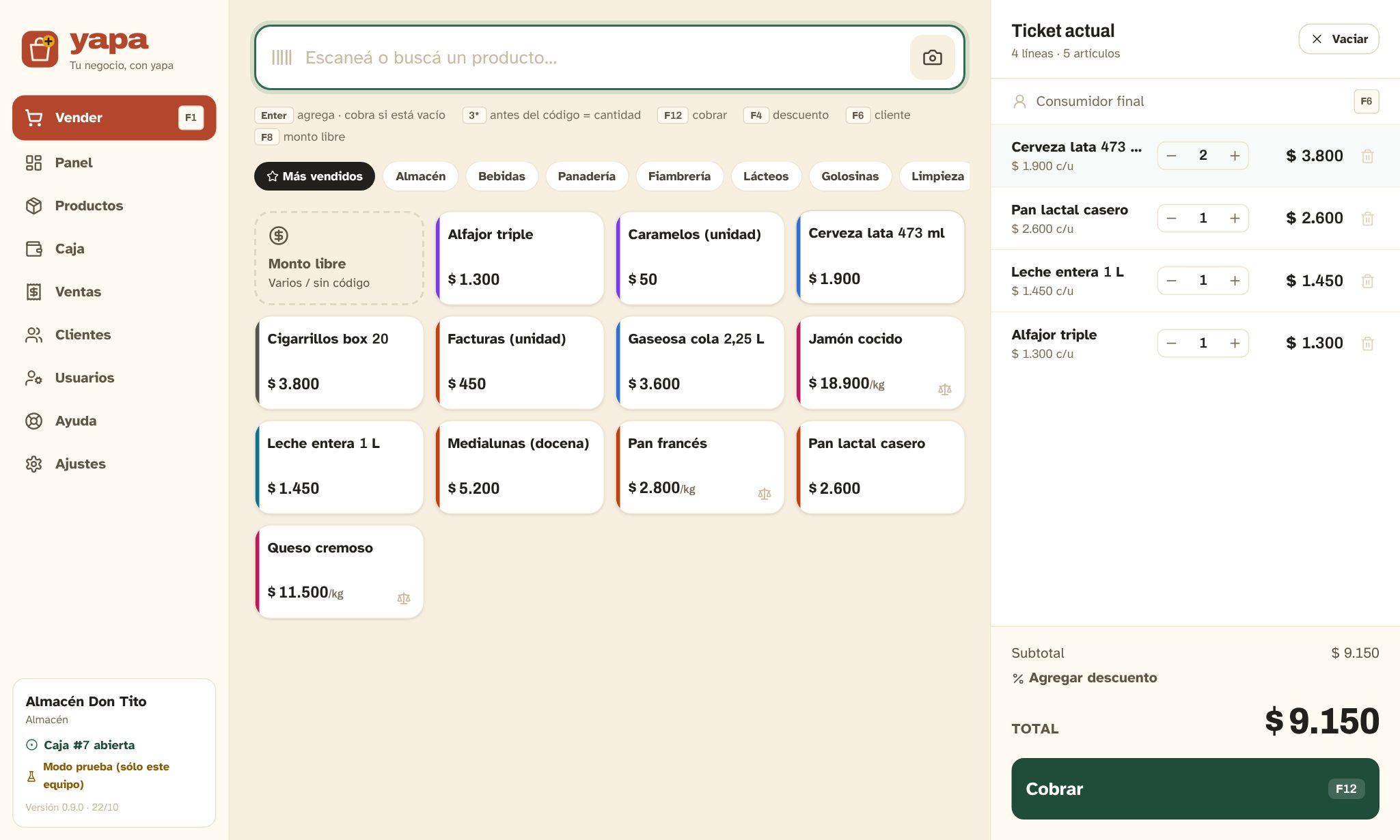Click Agregar descuento link
This screenshot has height=840, width=1400.
point(1084,677)
